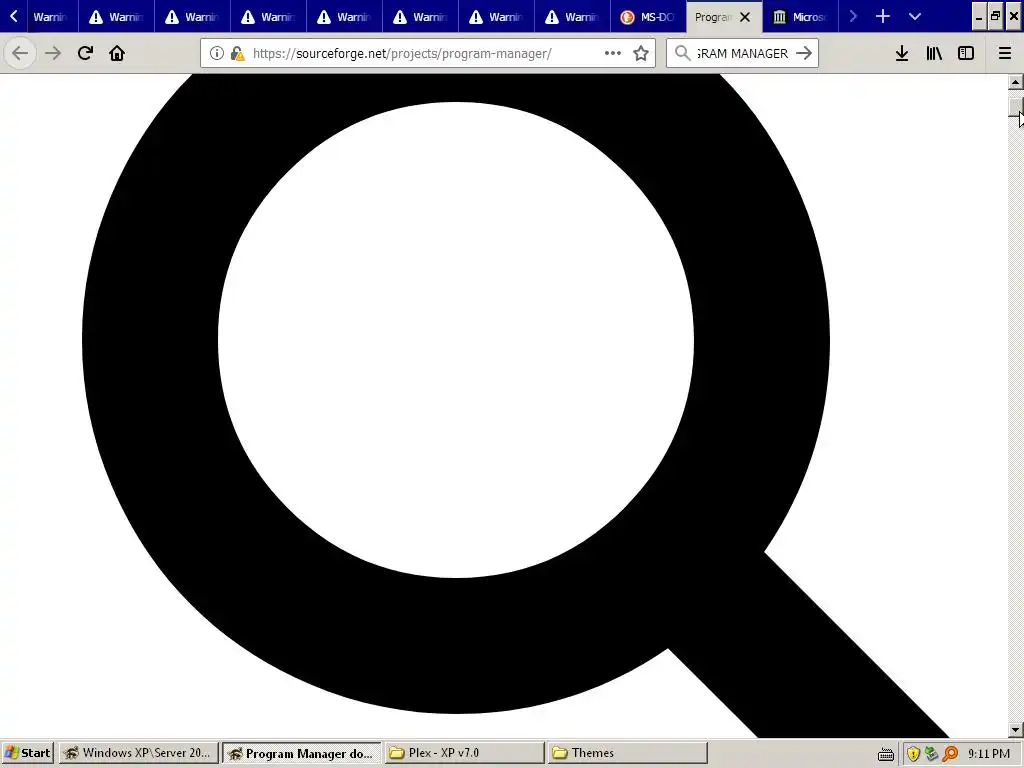Screen dimensions: 1024x768
Task: Click the forward navigation arrow
Action: [x=53, y=53]
